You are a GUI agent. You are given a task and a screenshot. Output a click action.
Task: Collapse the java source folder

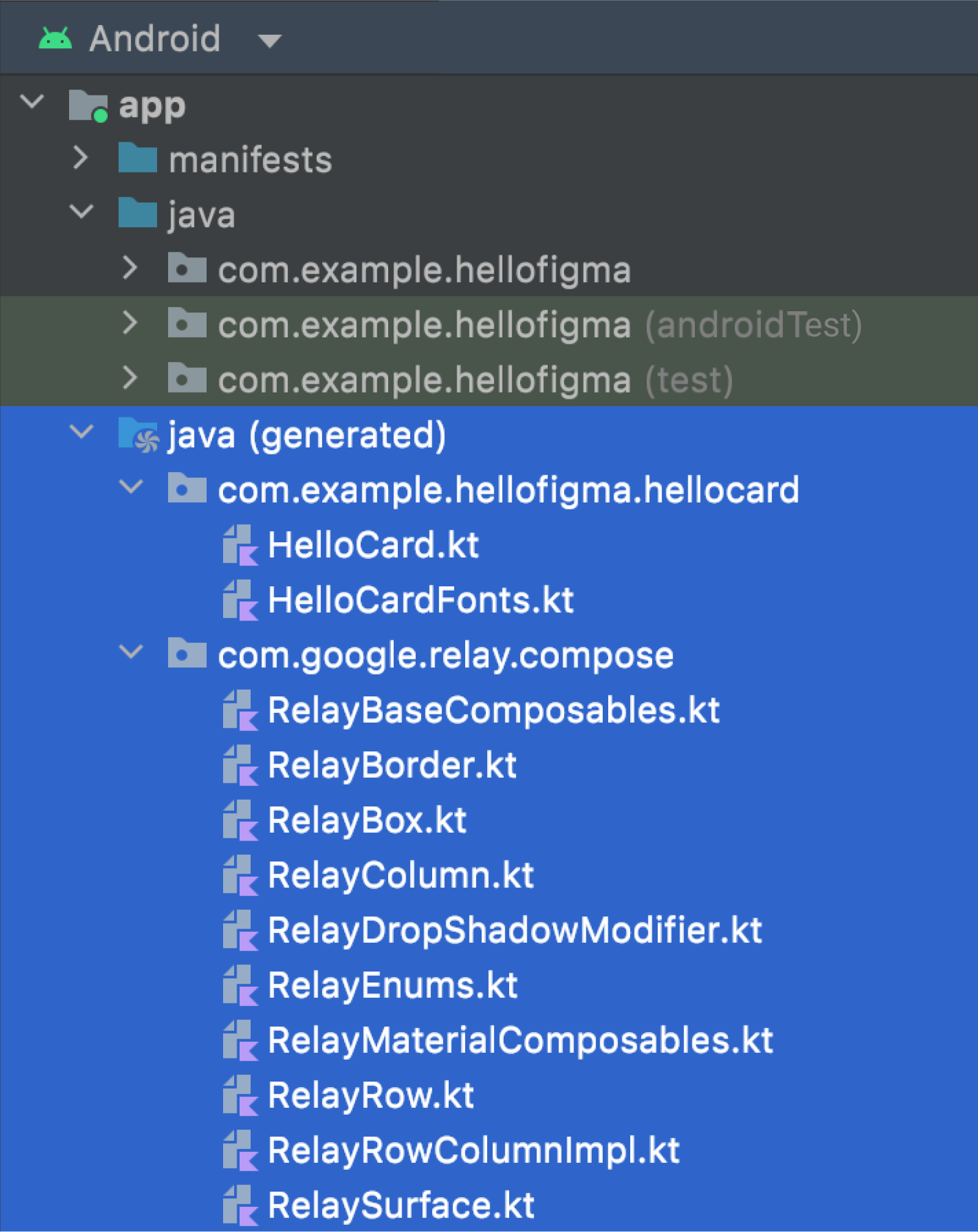(x=81, y=212)
